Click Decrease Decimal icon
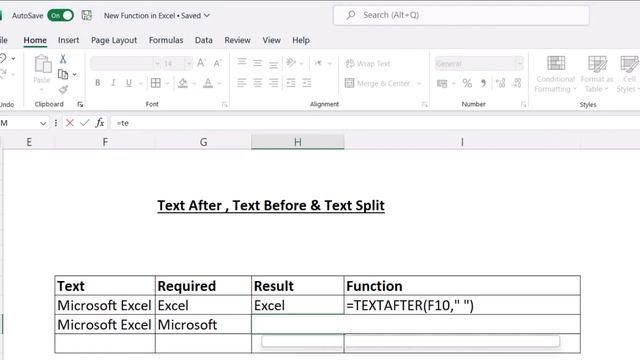The height and width of the screenshot is (360, 640). (x=517, y=83)
